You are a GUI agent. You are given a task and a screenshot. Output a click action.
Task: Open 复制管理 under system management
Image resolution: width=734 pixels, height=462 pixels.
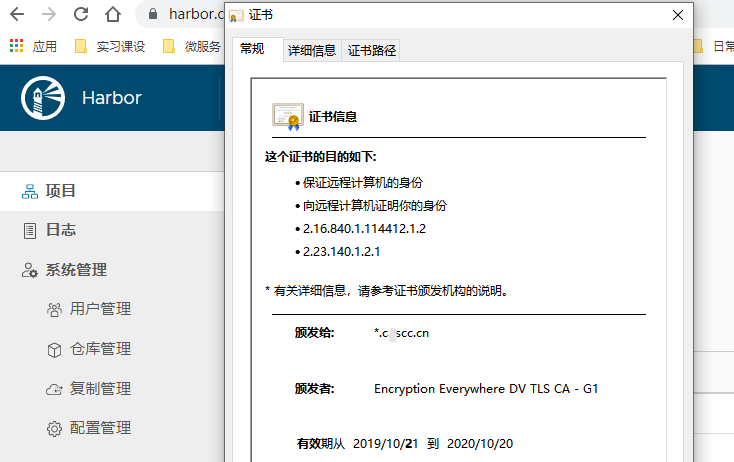coord(100,389)
